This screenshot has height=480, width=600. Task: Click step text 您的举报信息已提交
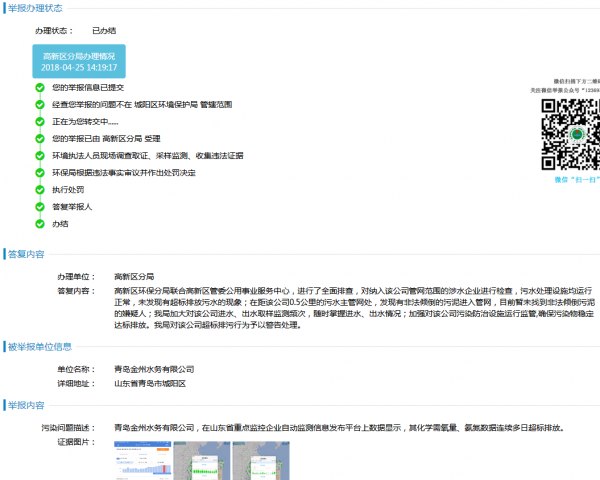coord(88,88)
